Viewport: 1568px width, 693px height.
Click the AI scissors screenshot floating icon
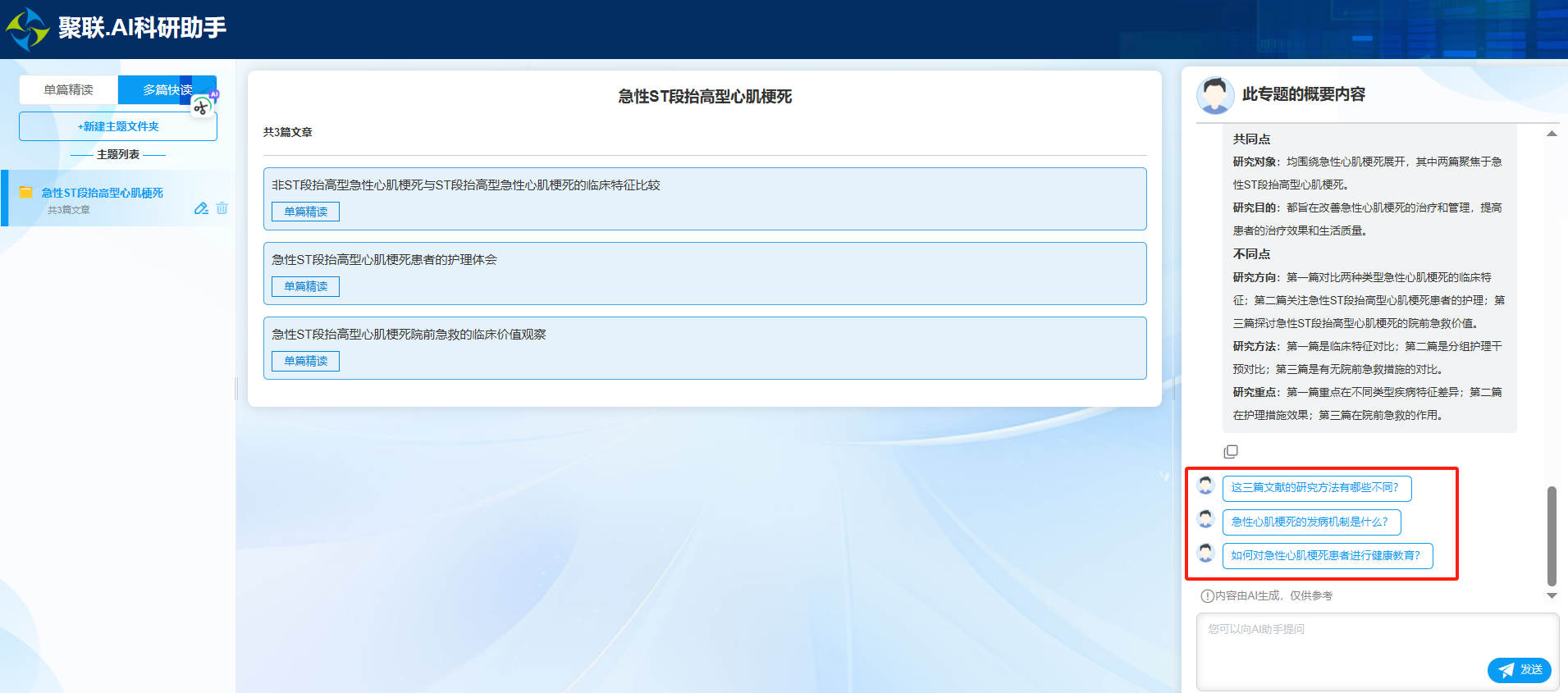coord(203,106)
